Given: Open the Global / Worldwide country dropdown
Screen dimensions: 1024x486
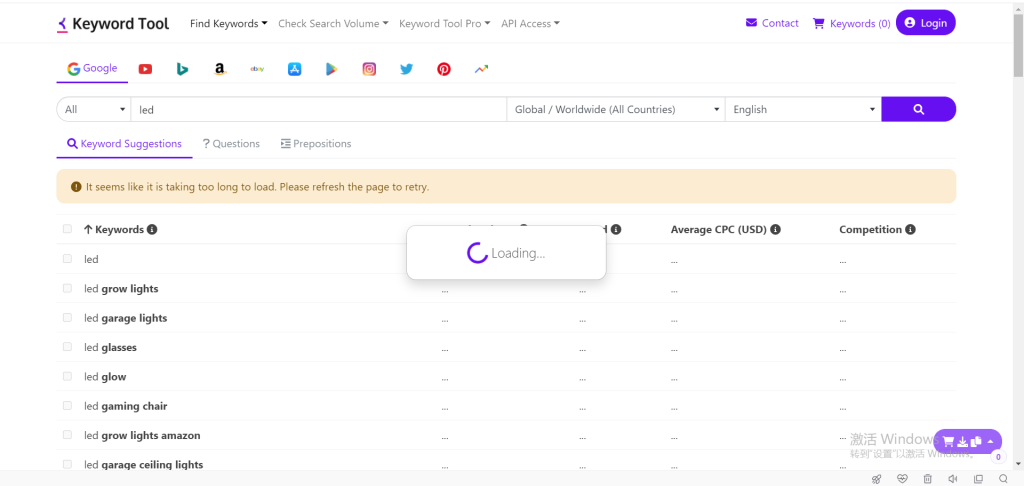Looking at the screenshot, I should tap(616, 109).
